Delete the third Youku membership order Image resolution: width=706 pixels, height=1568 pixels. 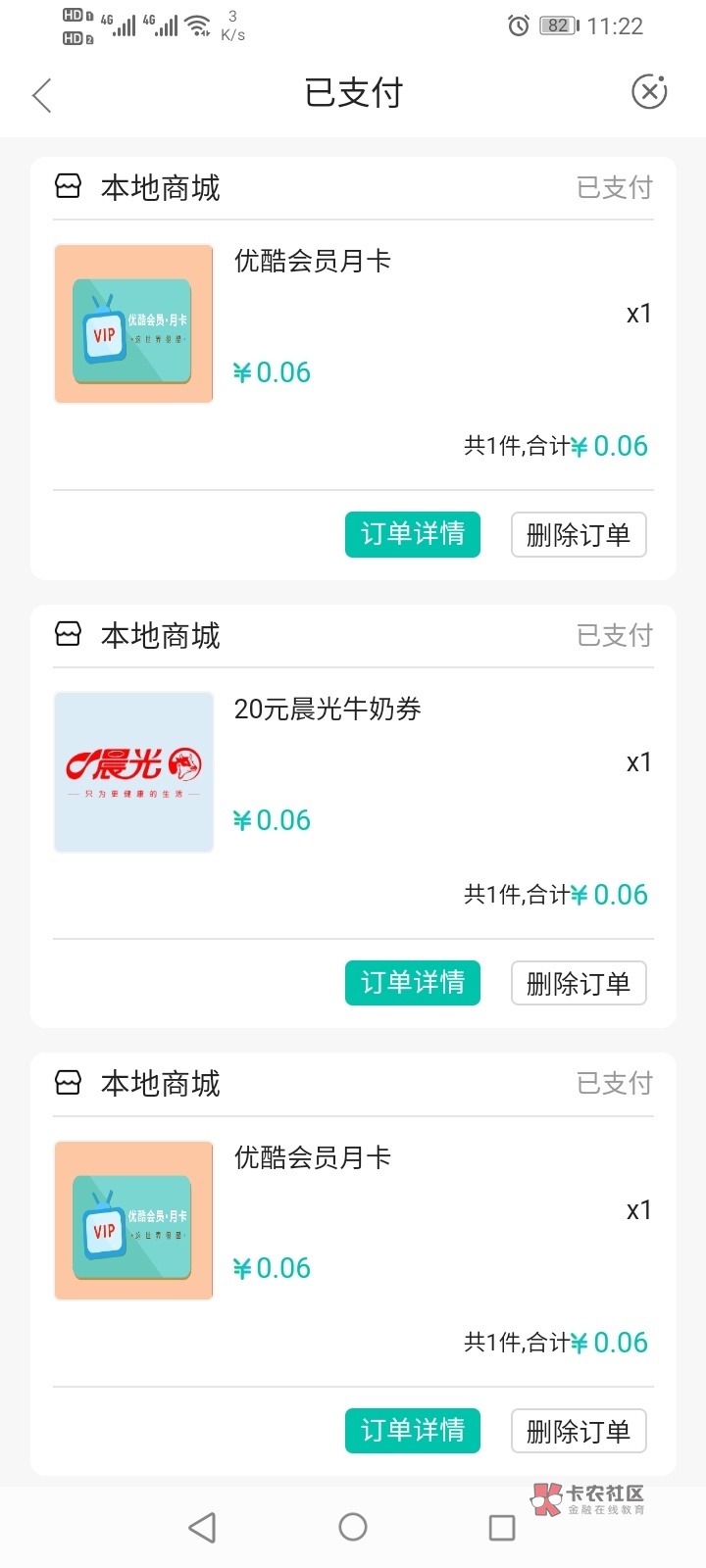(579, 1431)
